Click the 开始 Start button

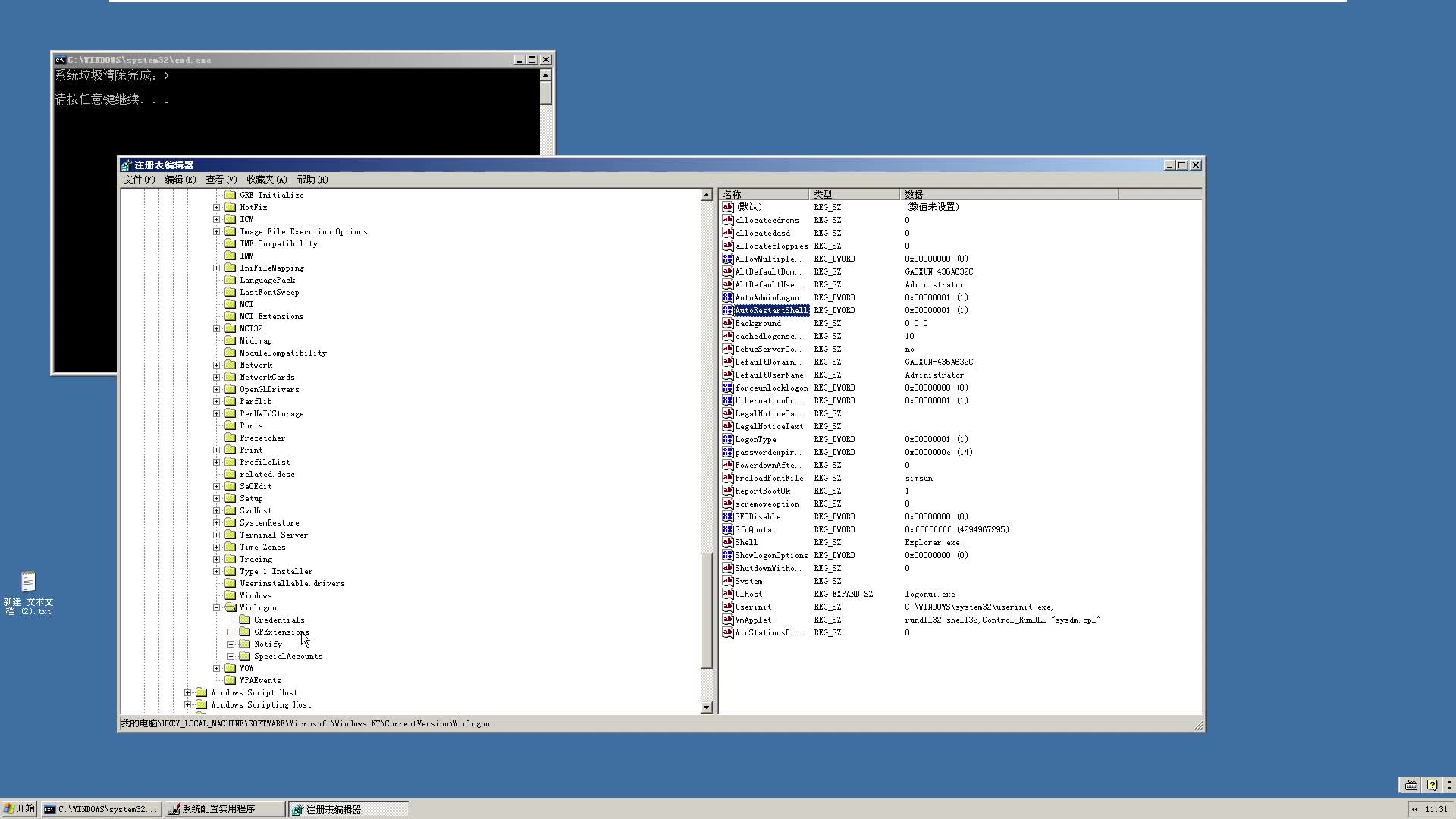(x=19, y=809)
